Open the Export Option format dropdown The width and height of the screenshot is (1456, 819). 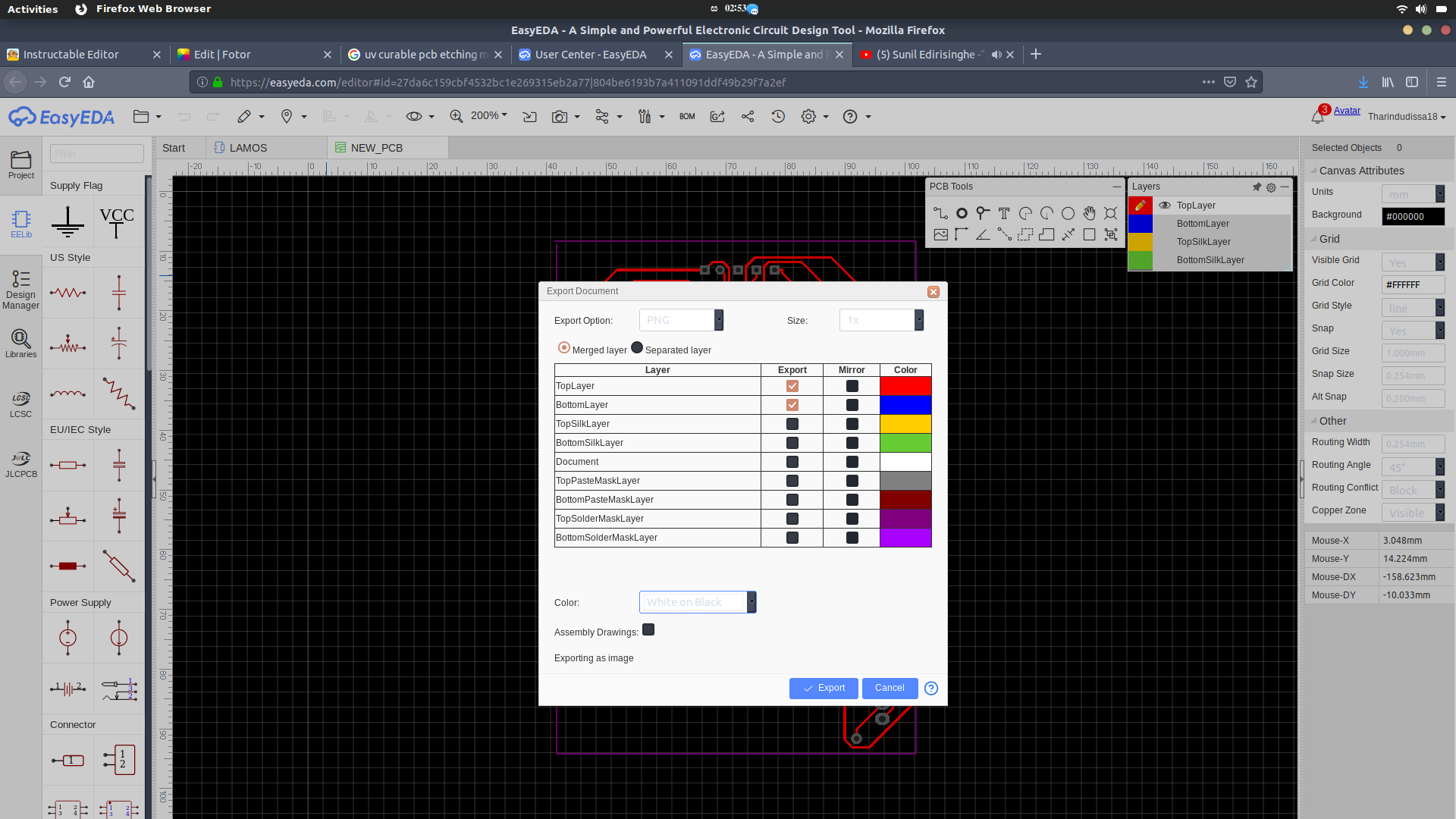point(718,320)
